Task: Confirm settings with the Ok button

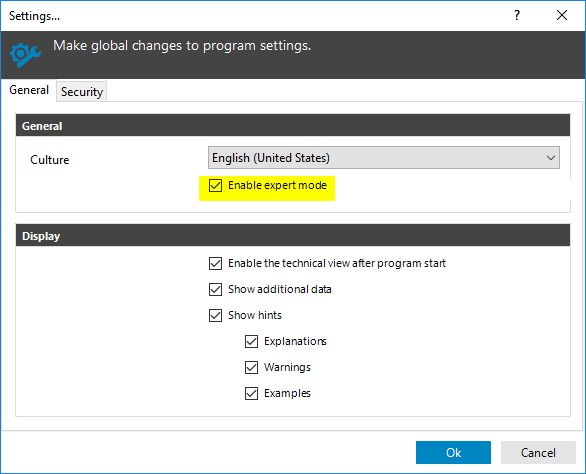Action: pos(453,453)
